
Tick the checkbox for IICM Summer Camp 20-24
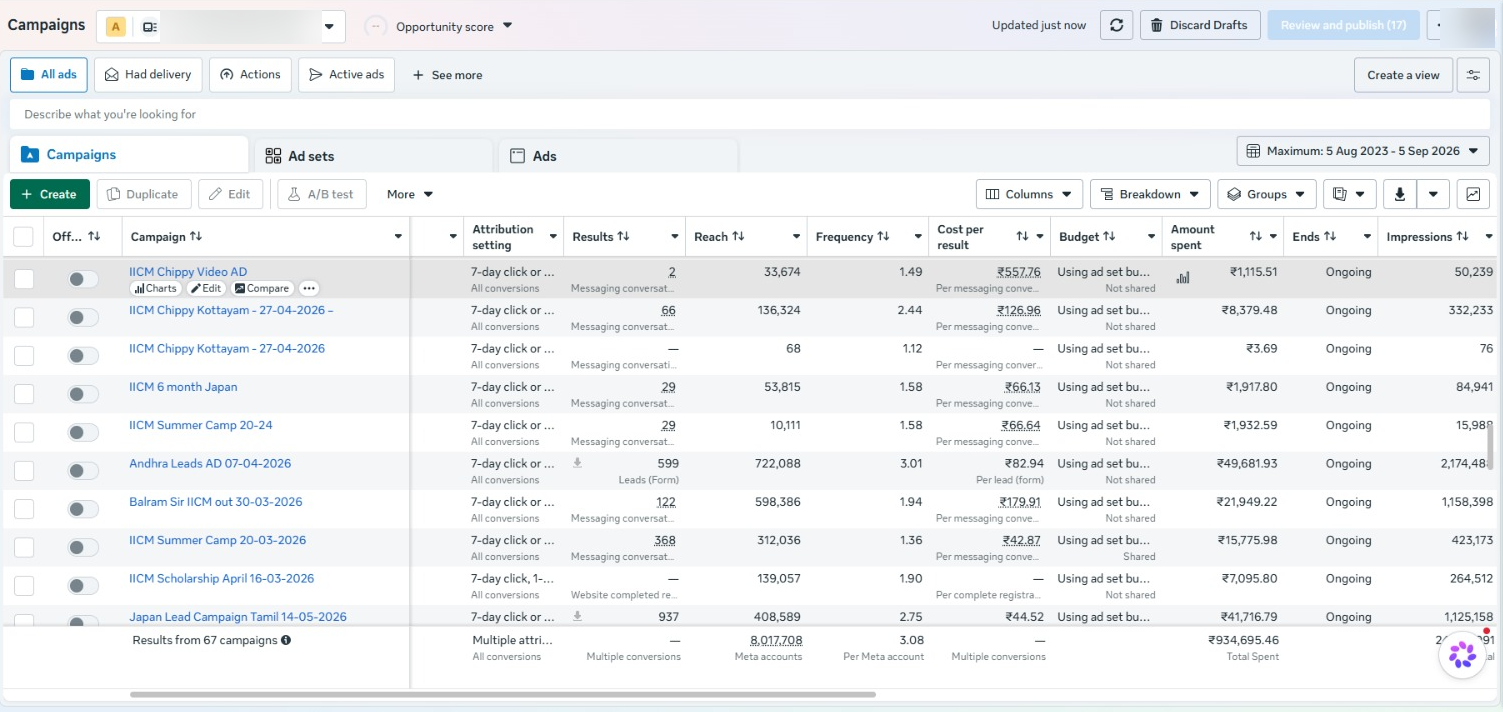point(24,432)
